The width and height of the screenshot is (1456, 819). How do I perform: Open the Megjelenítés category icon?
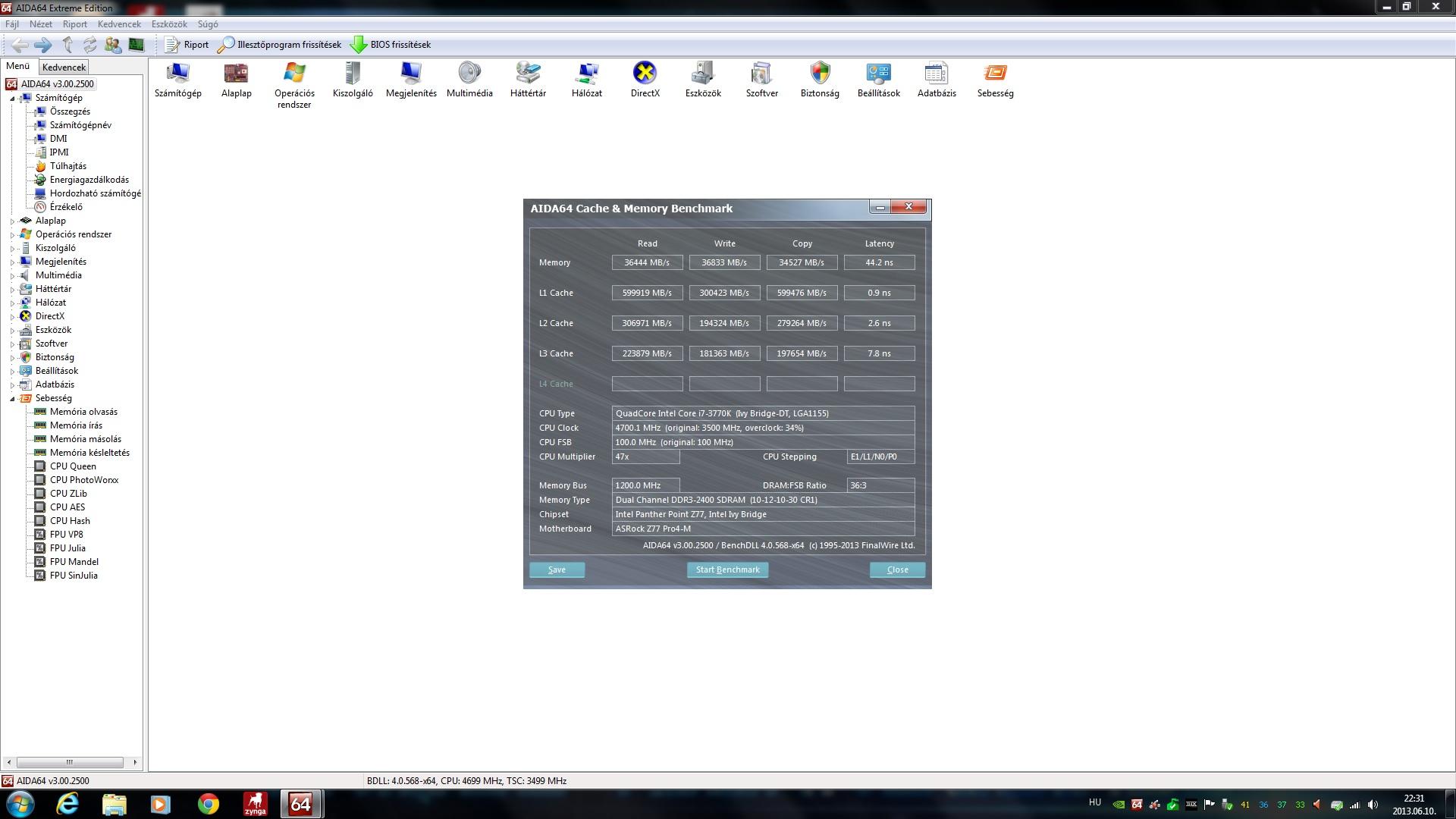(x=411, y=80)
